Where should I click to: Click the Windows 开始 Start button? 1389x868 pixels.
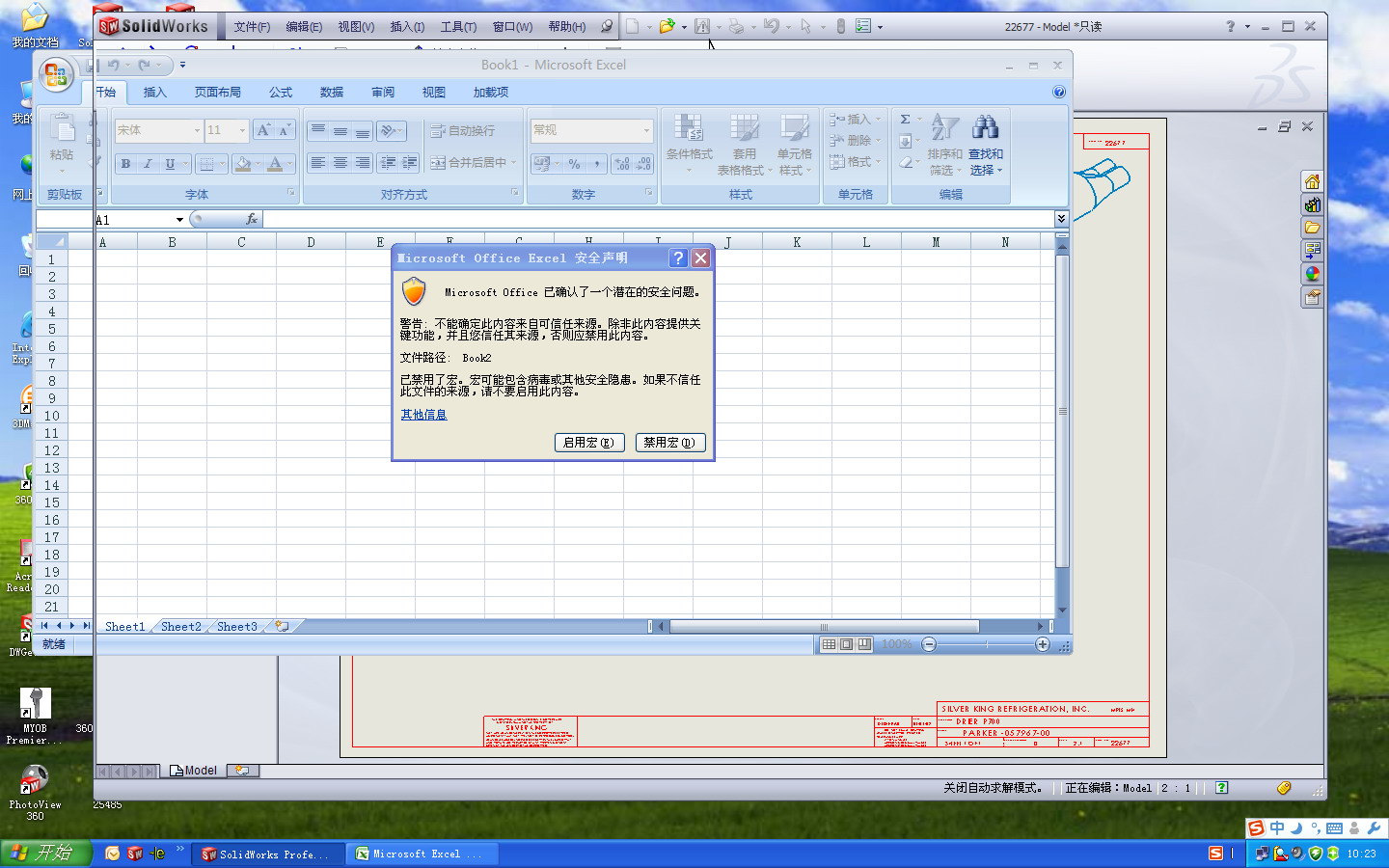click(45, 854)
